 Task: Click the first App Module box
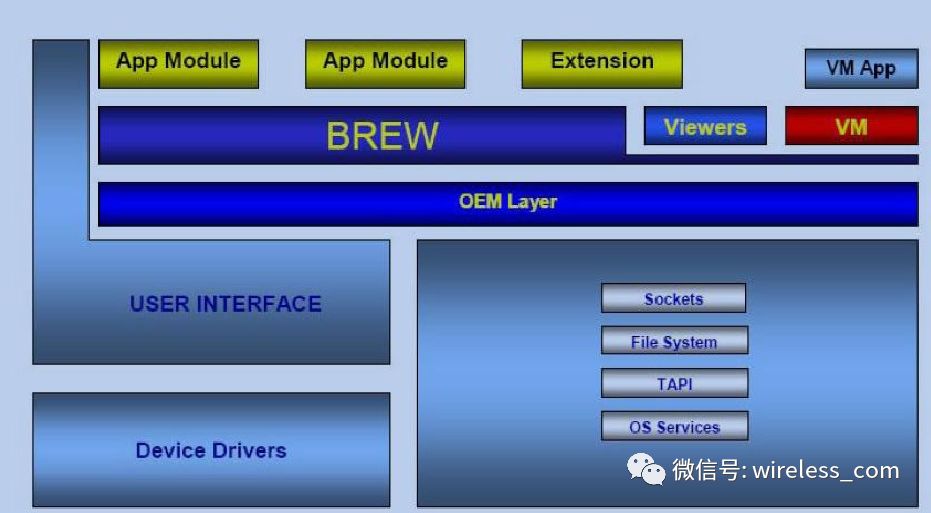pos(179,64)
